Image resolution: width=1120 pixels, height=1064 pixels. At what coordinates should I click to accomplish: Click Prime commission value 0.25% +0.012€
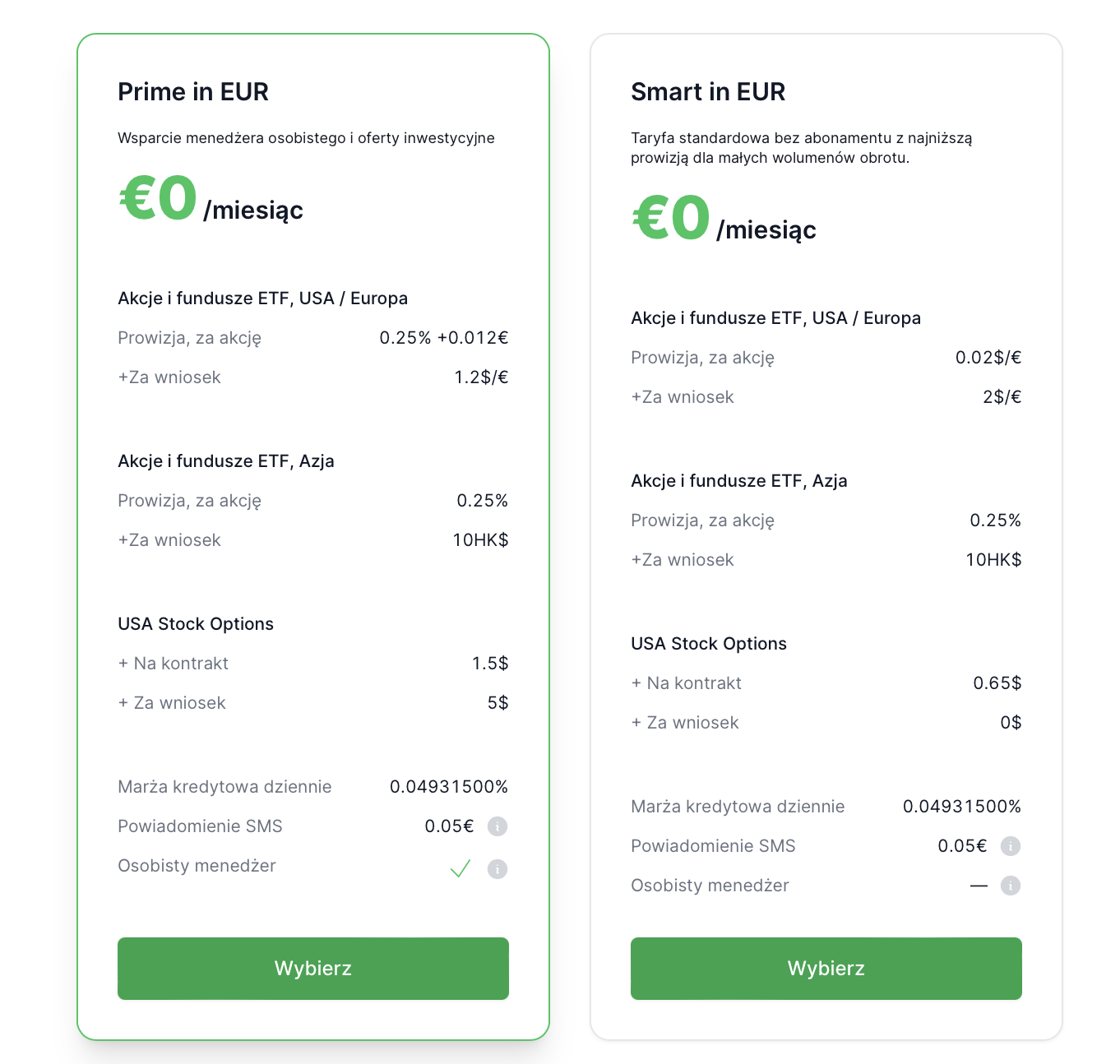coord(443,338)
